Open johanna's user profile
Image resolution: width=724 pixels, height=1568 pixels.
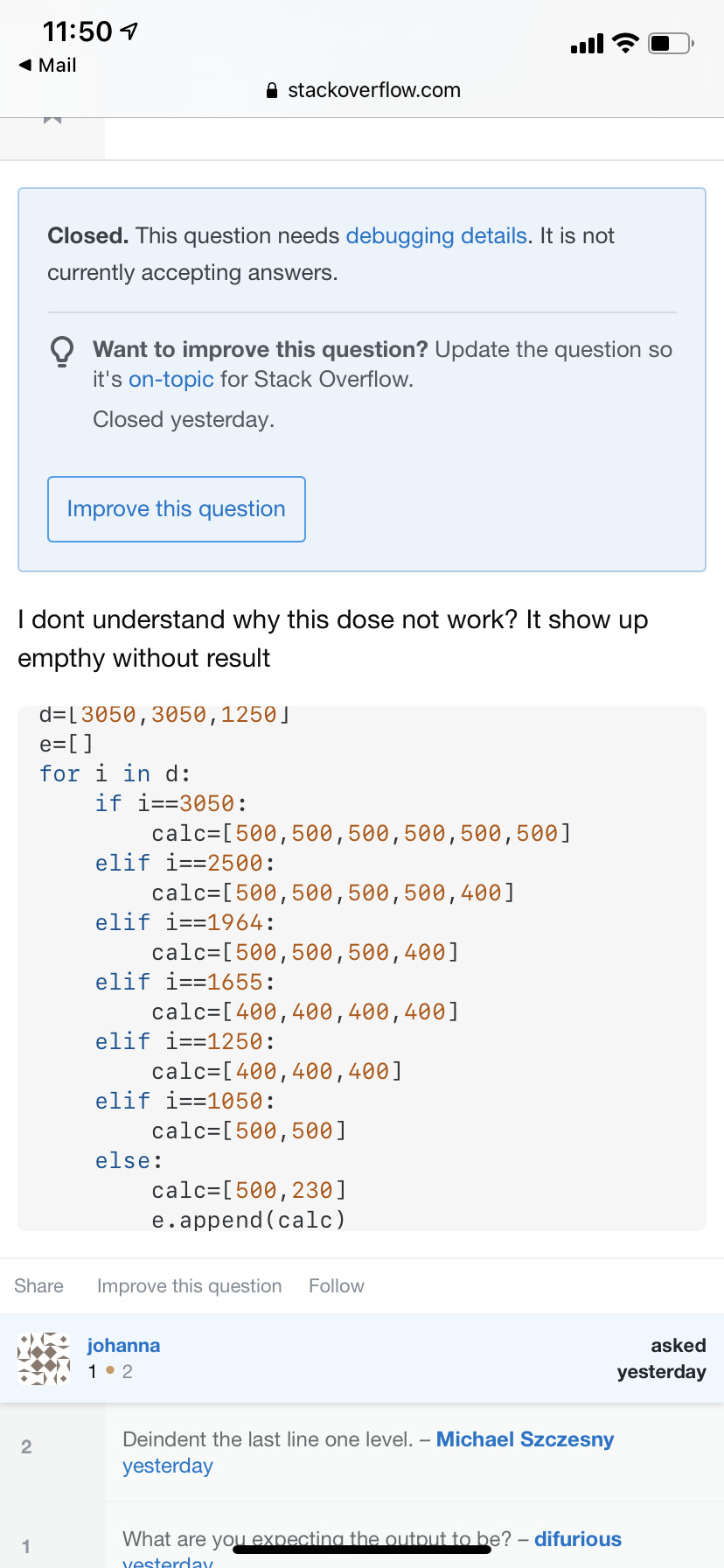(123, 1346)
